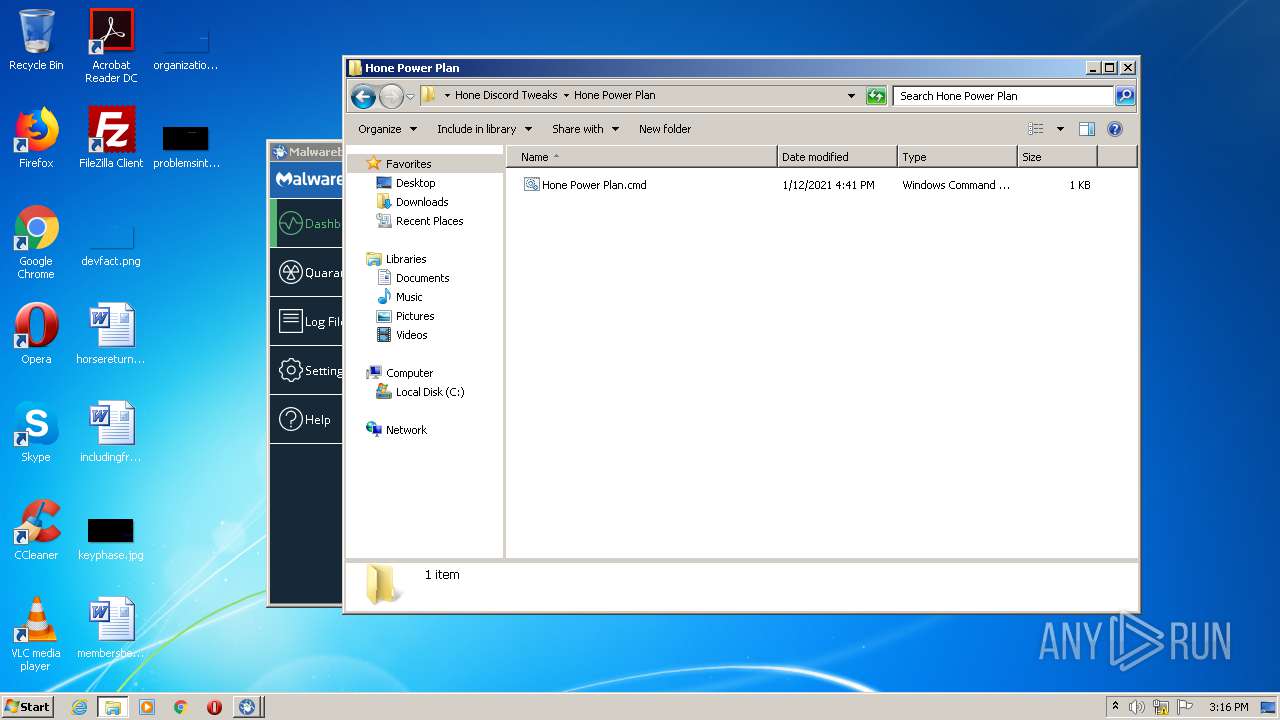This screenshot has width=1280, height=720.
Task: Select Libraries in navigation pane
Action: [406, 259]
